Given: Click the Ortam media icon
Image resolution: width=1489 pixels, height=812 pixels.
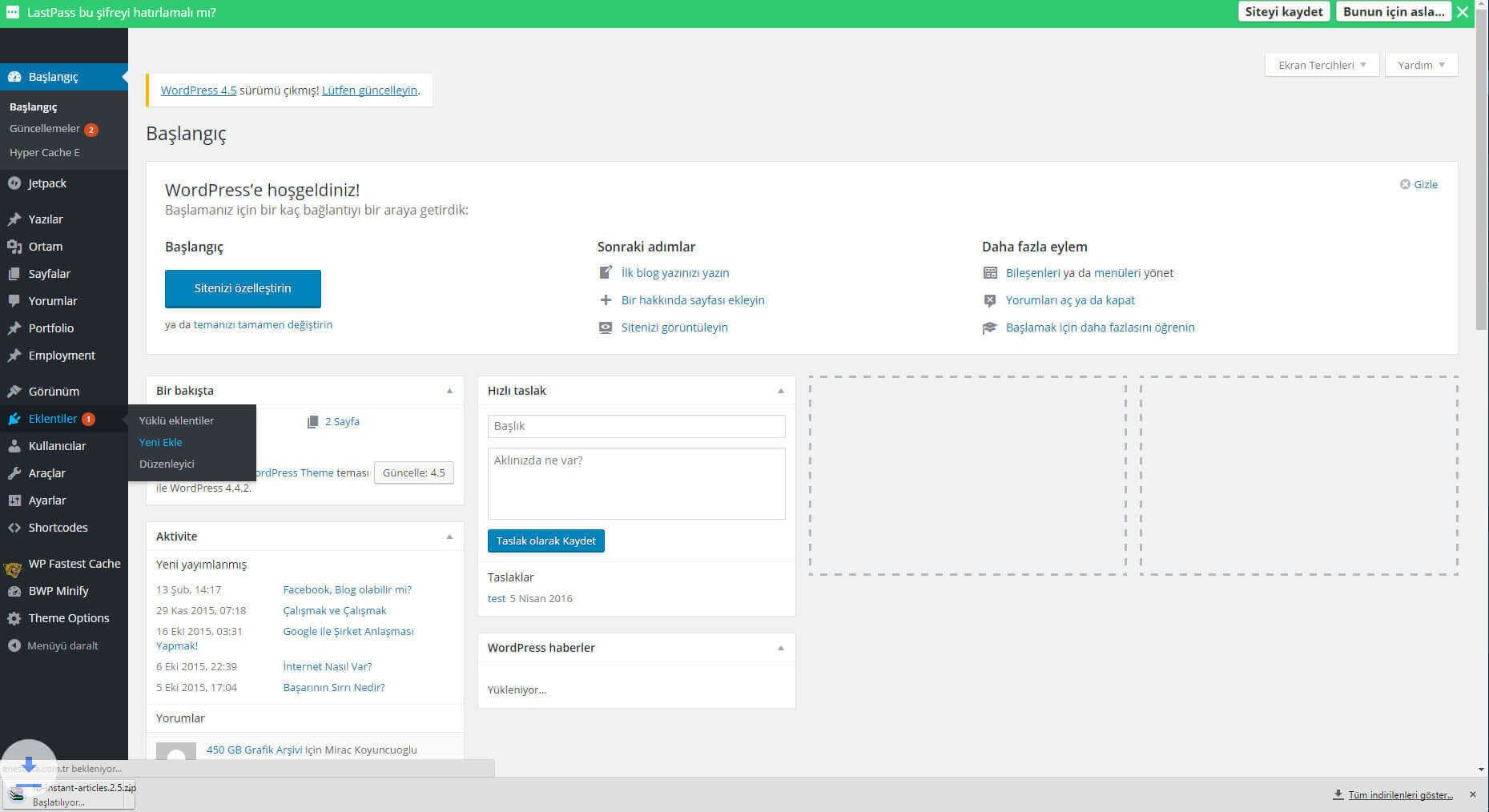Looking at the screenshot, I should [14, 247].
